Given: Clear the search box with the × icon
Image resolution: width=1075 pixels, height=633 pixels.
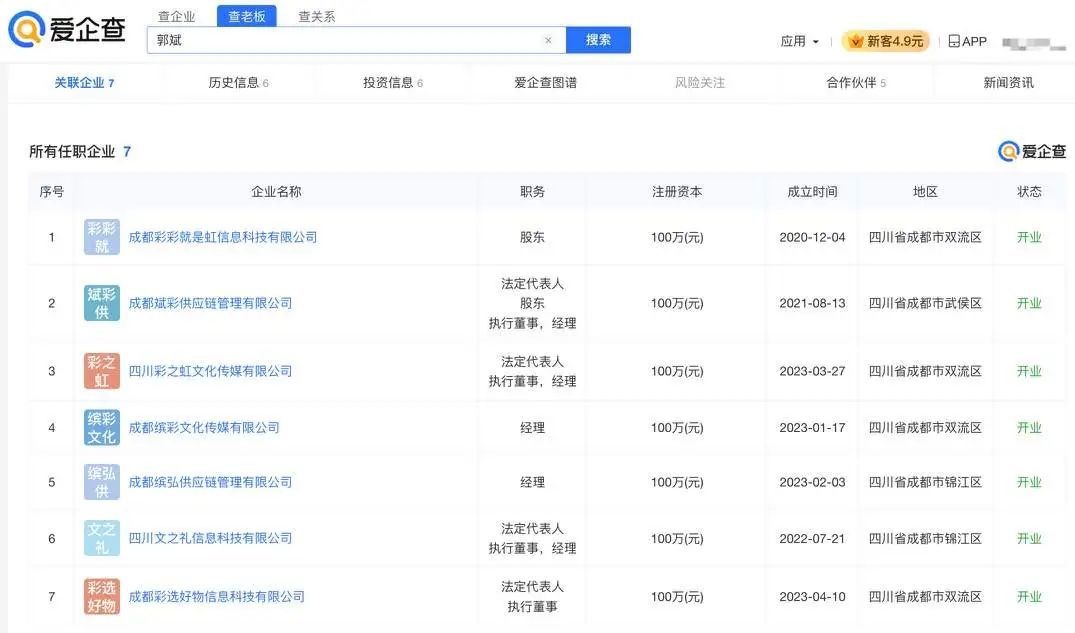Looking at the screenshot, I should 548,41.
